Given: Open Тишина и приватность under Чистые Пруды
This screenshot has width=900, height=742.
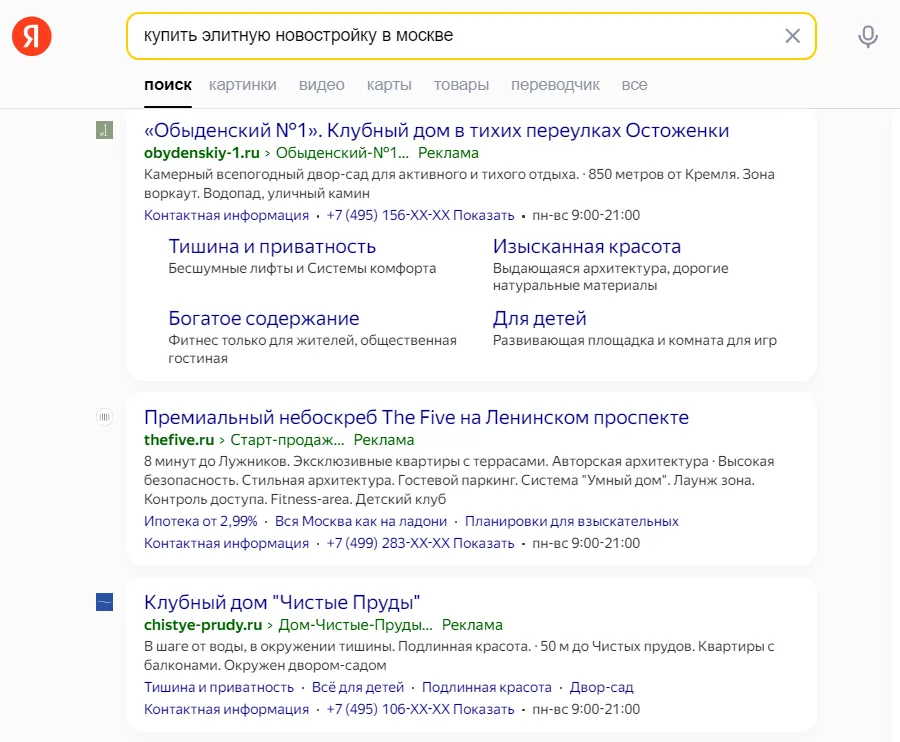Looking at the screenshot, I should pos(219,687).
